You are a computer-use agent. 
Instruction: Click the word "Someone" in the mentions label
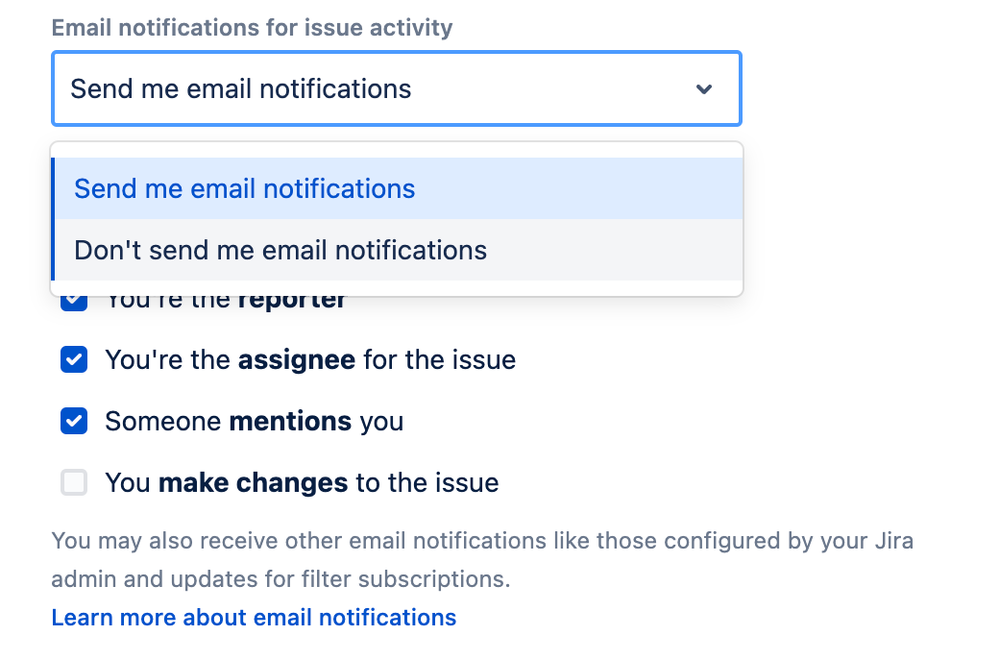pyautogui.click(x=163, y=421)
